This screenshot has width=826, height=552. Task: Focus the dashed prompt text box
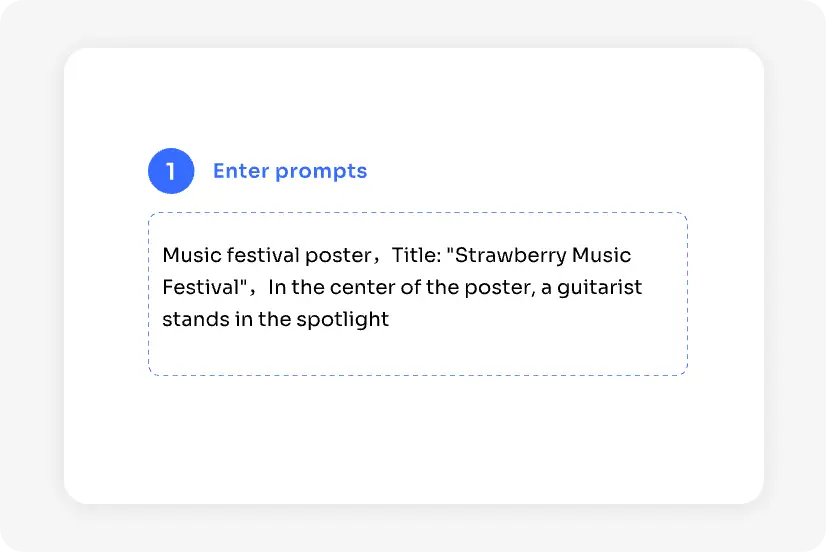coord(417,293)
